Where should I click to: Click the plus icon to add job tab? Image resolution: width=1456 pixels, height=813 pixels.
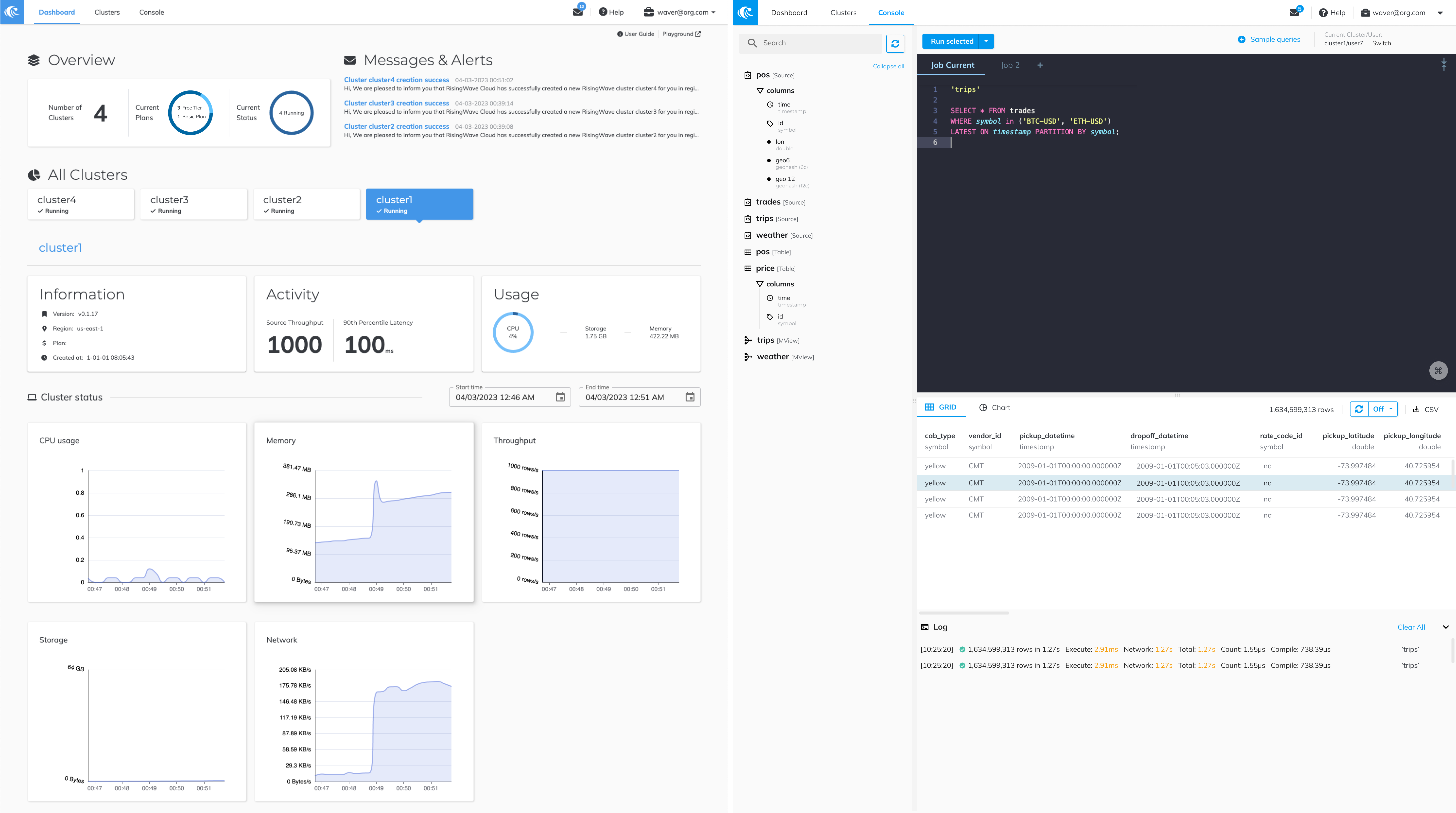(x=1039, y=65)
